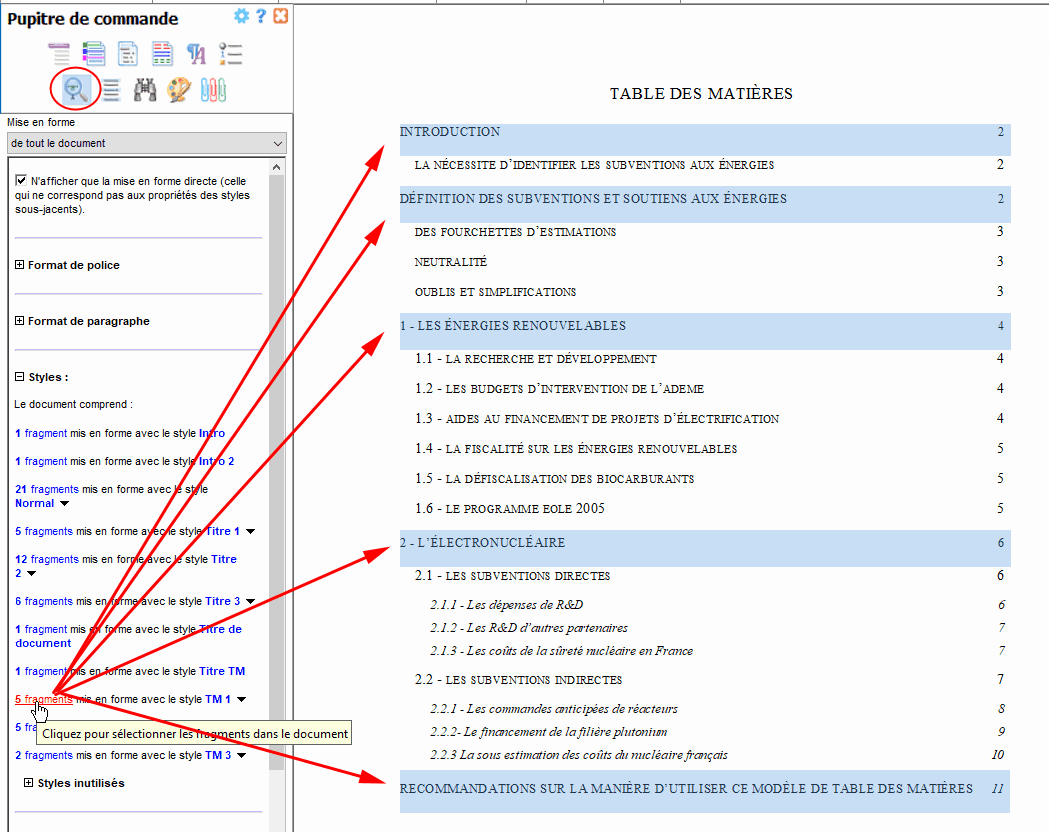The image size is (1049, 832).
Task: Click 2.1.1 - Les dépenses de R&D entry
Action: 506,605
